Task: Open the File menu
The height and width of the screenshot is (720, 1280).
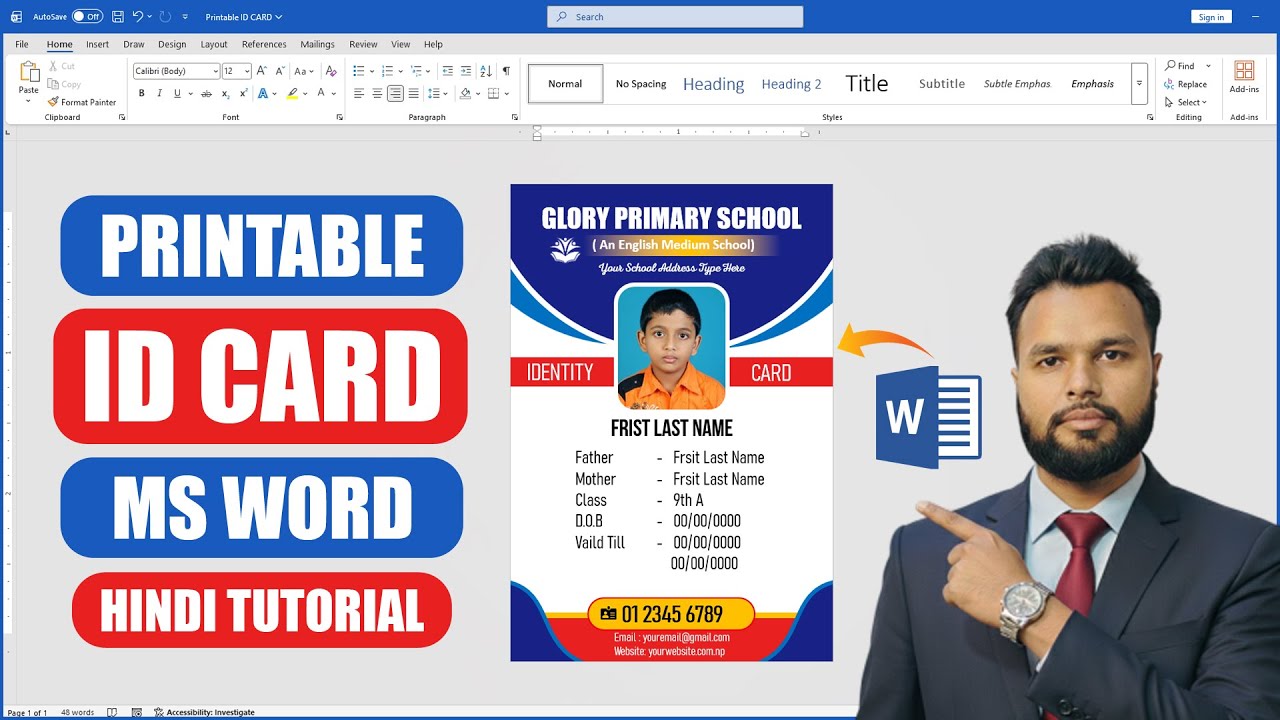Action: pos(22,44)
